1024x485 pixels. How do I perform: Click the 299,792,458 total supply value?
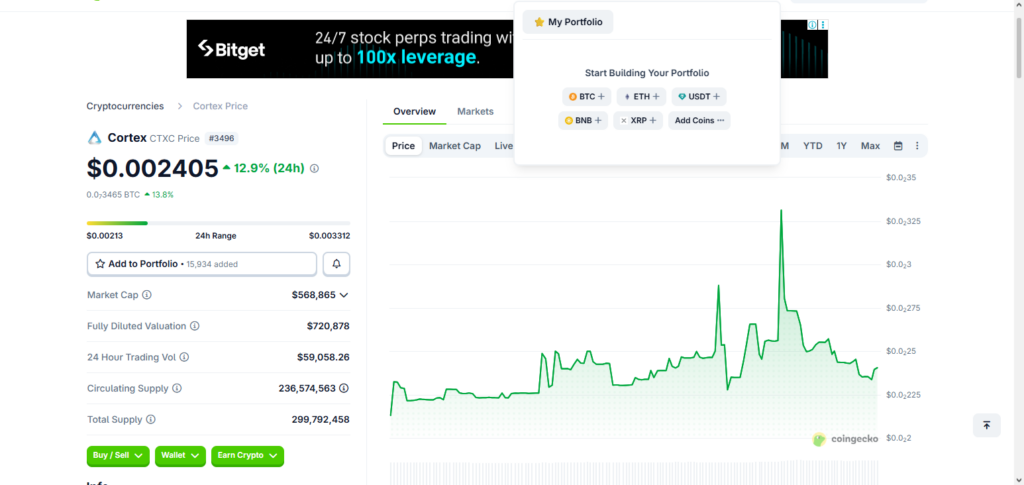pyautogui.click(x=321, y=420)
